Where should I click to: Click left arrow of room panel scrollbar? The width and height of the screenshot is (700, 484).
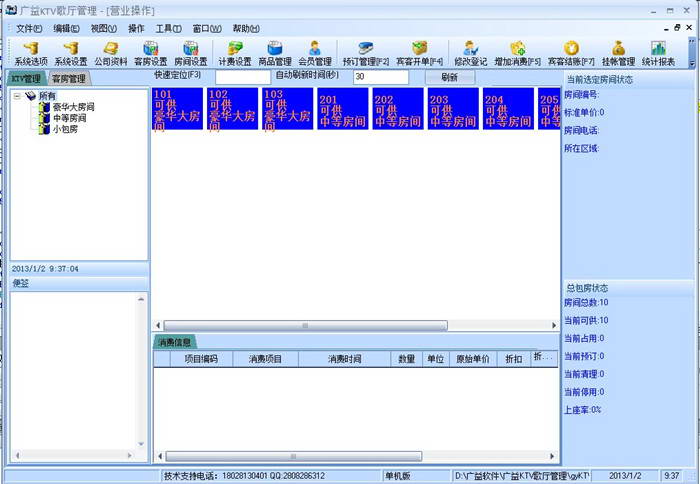pos(158,325)
